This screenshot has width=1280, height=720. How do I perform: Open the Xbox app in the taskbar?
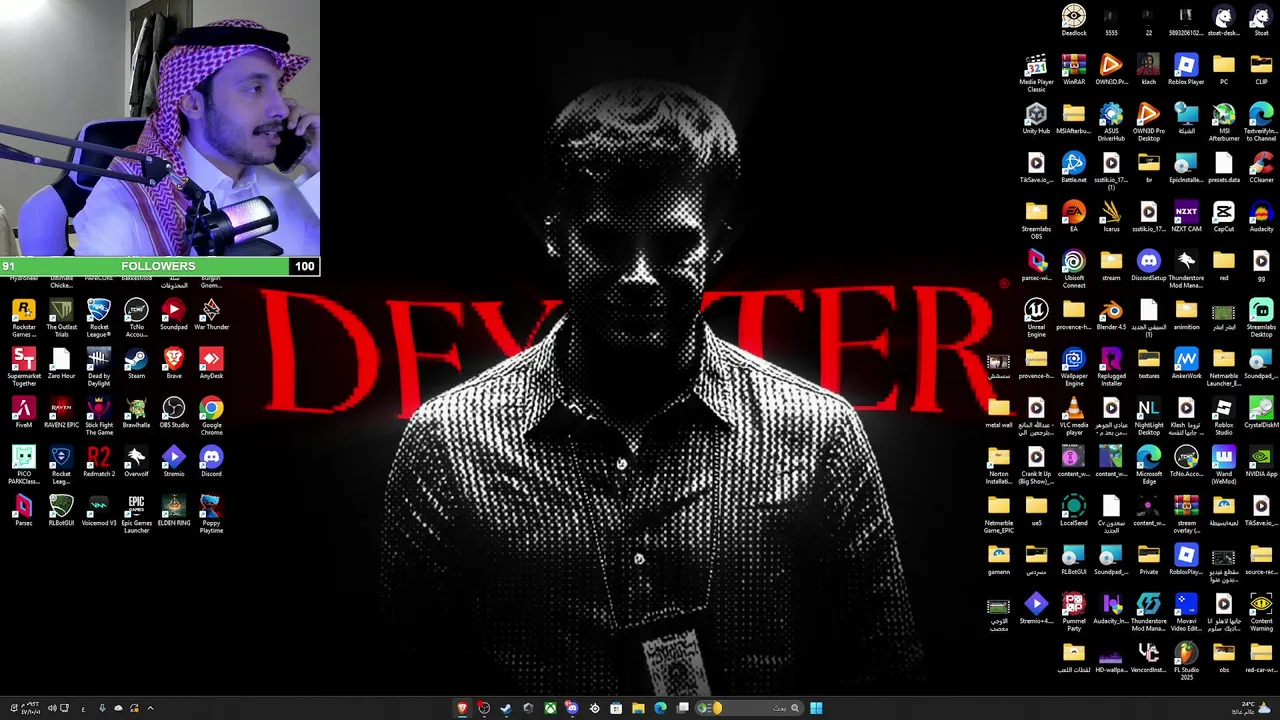pyautogui.click(x=550, y=708)
